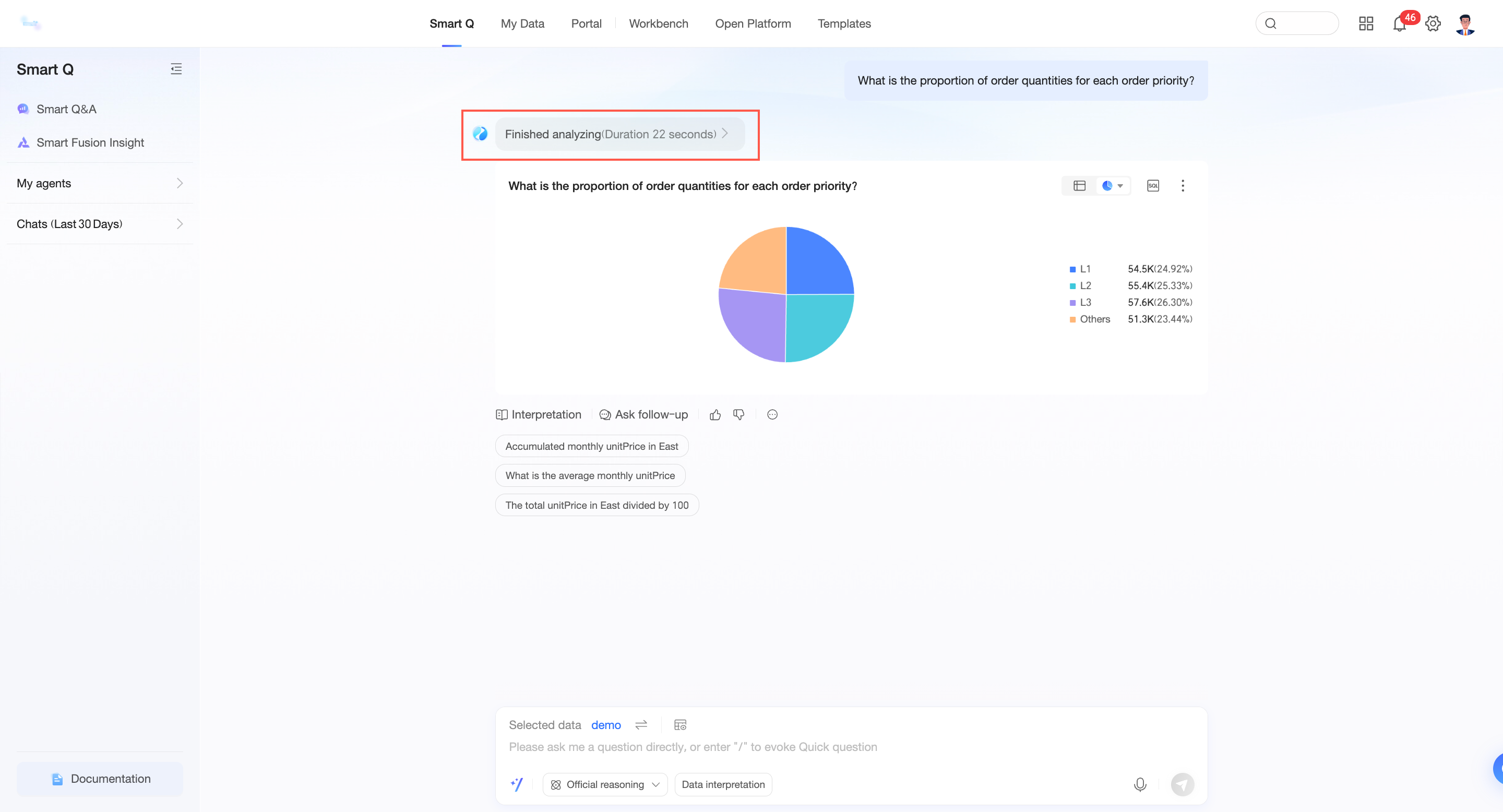1503x812 pixels.
Task: Select 'What is the average monthly unitPrice' suggestion
Action: click(589, 475)
